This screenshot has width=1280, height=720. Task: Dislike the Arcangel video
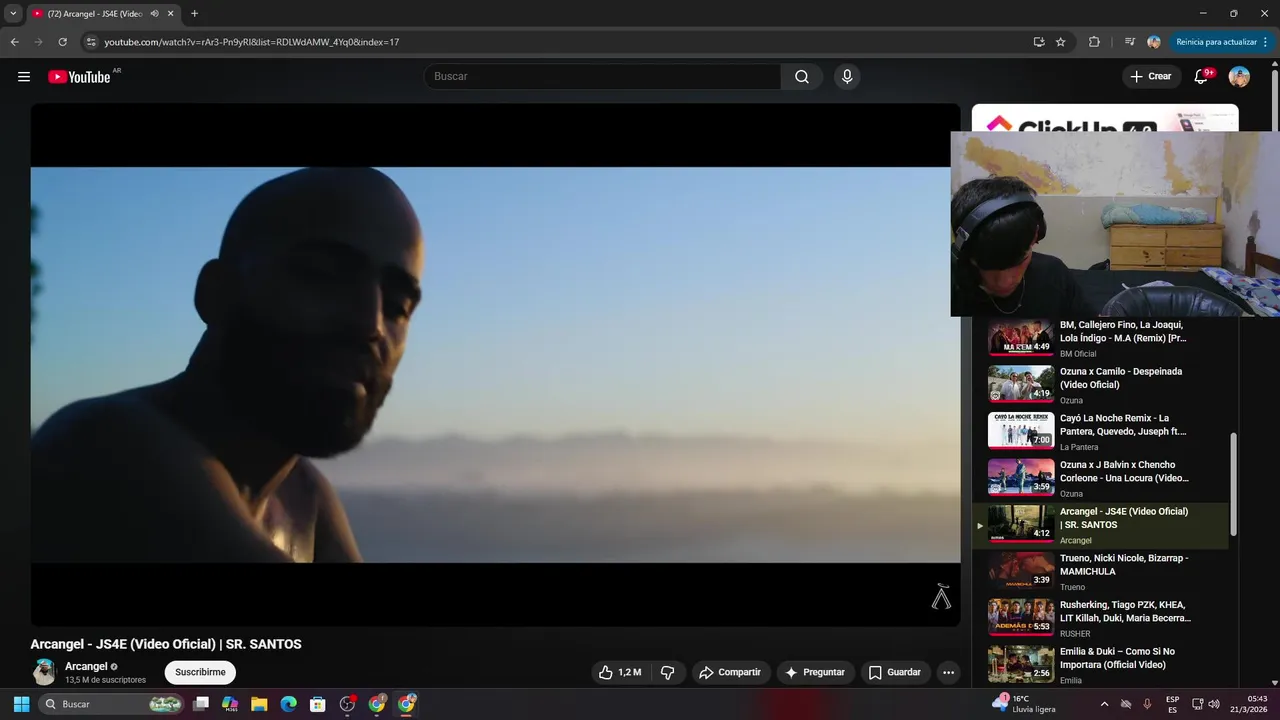[x=668, y=672]
